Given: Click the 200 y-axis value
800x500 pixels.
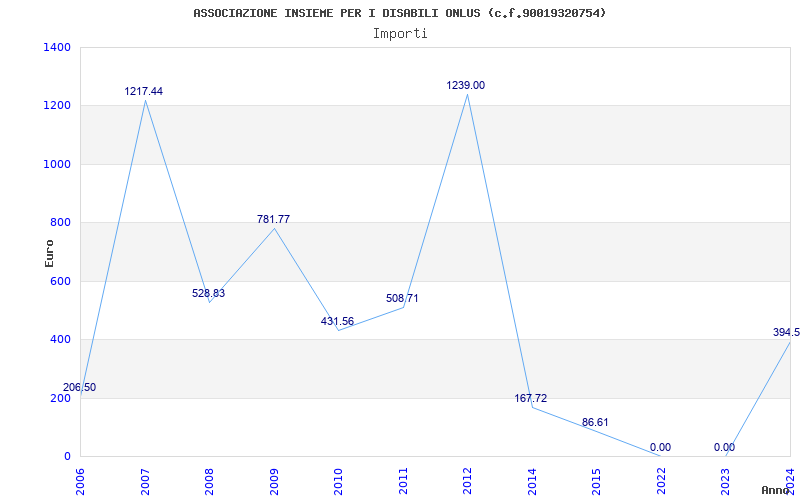Looking at the screenshot, I should [61, 398].
